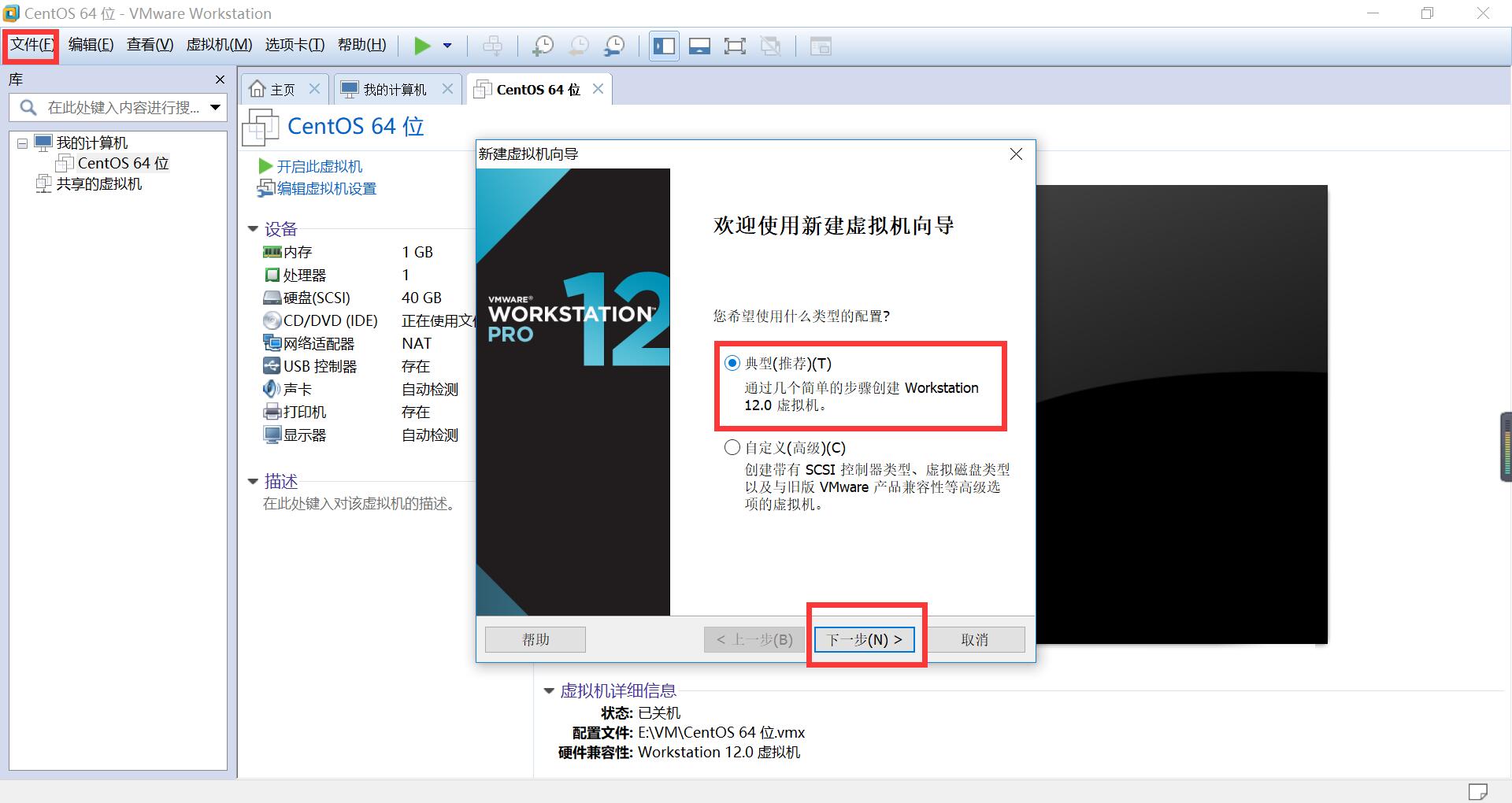Switch to the 我的计算机 tab

(384, 90)
